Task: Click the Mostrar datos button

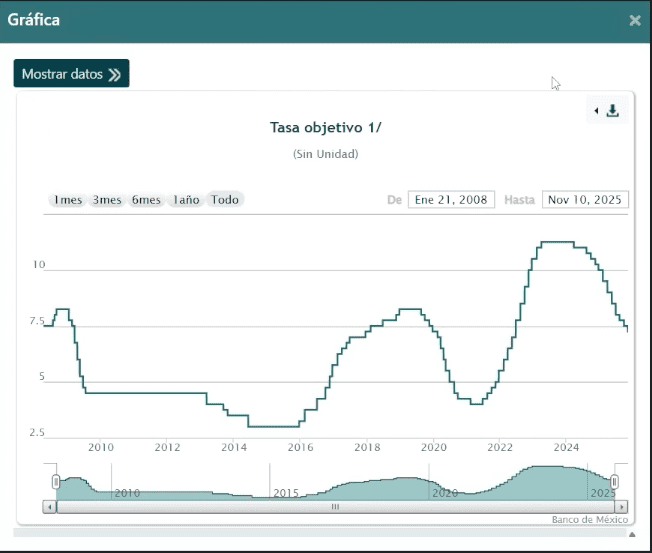Action: 71,74
